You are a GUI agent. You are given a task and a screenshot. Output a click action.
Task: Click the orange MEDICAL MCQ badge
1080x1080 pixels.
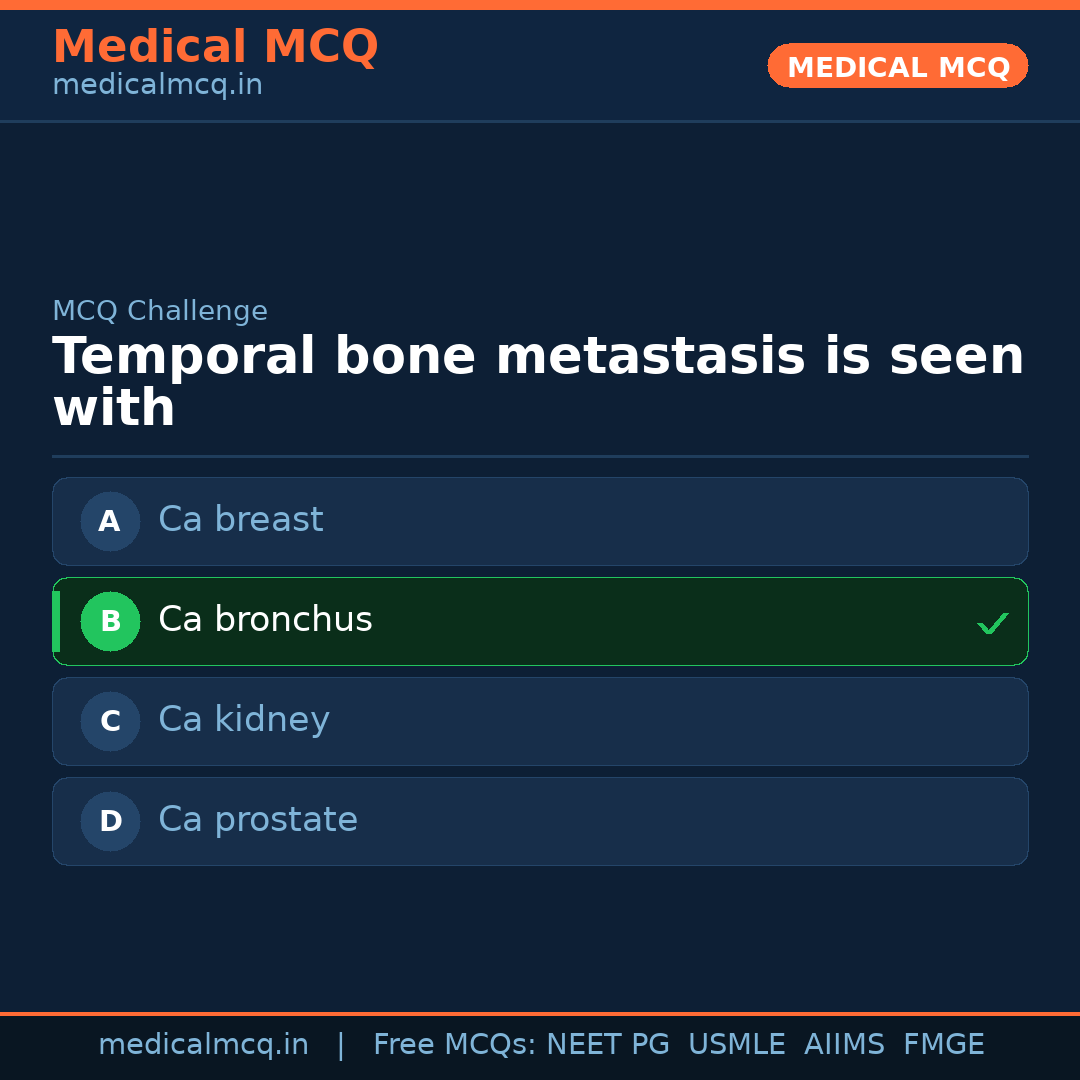[897, 66]
